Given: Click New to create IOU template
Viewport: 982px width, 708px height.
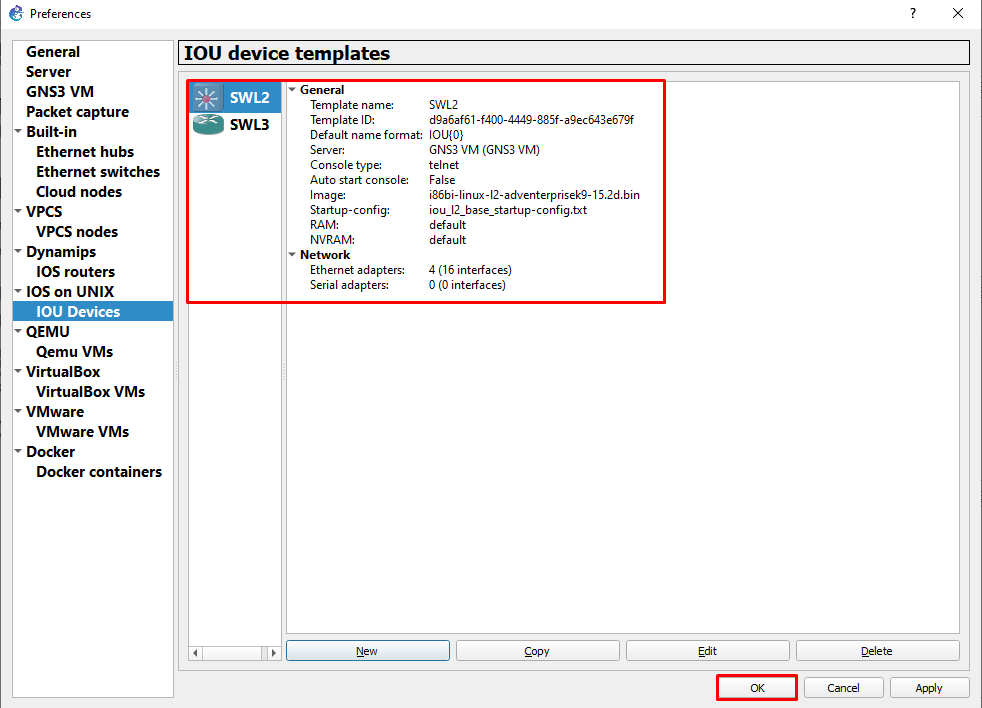Looking at the screenshot, I should coord(368,651).
